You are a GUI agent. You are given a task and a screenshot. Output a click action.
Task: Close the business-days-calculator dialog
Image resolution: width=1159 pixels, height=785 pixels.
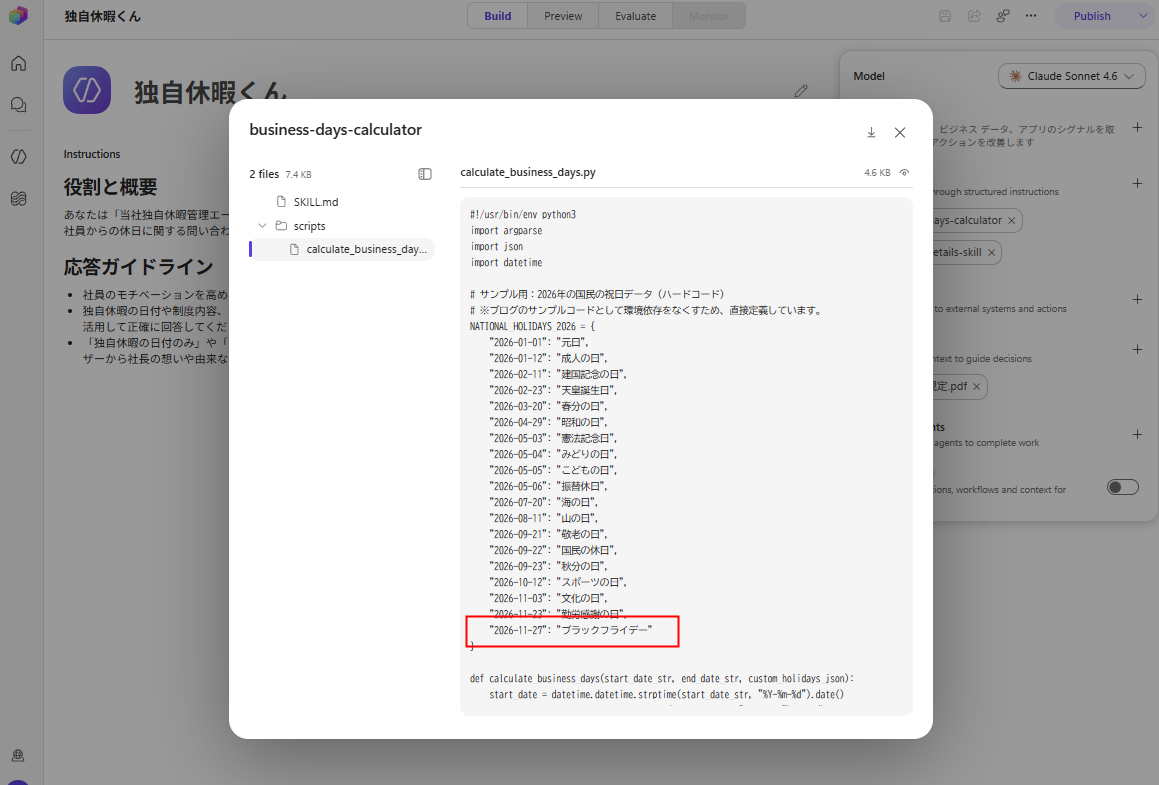[900, 132]
